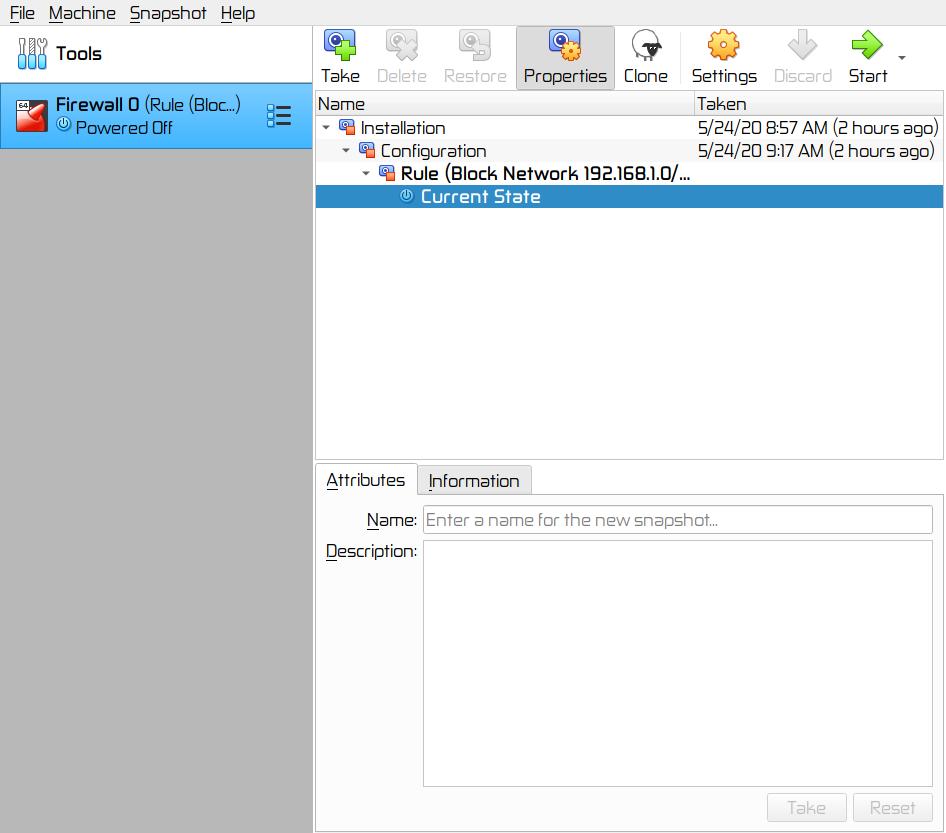Open the Start button dropdown arrow
The height and width of the screenshot is (833, 946).
tap(902, 58)
